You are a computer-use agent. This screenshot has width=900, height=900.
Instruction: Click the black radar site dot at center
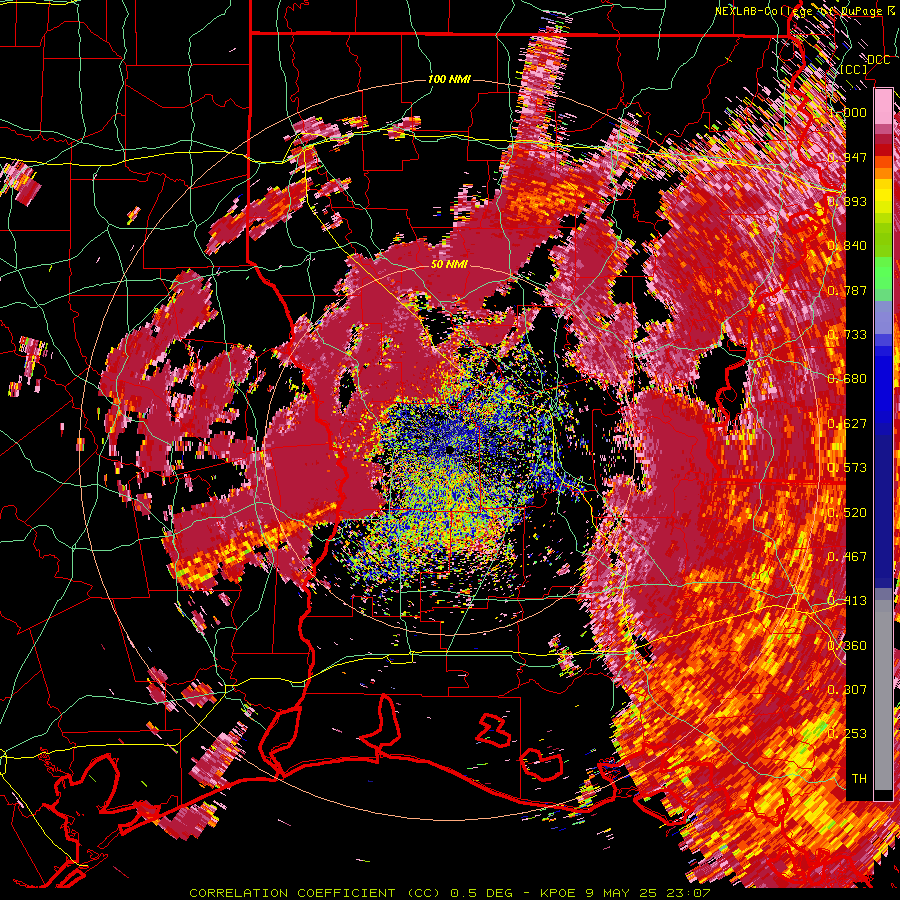(x=449, y=449)
